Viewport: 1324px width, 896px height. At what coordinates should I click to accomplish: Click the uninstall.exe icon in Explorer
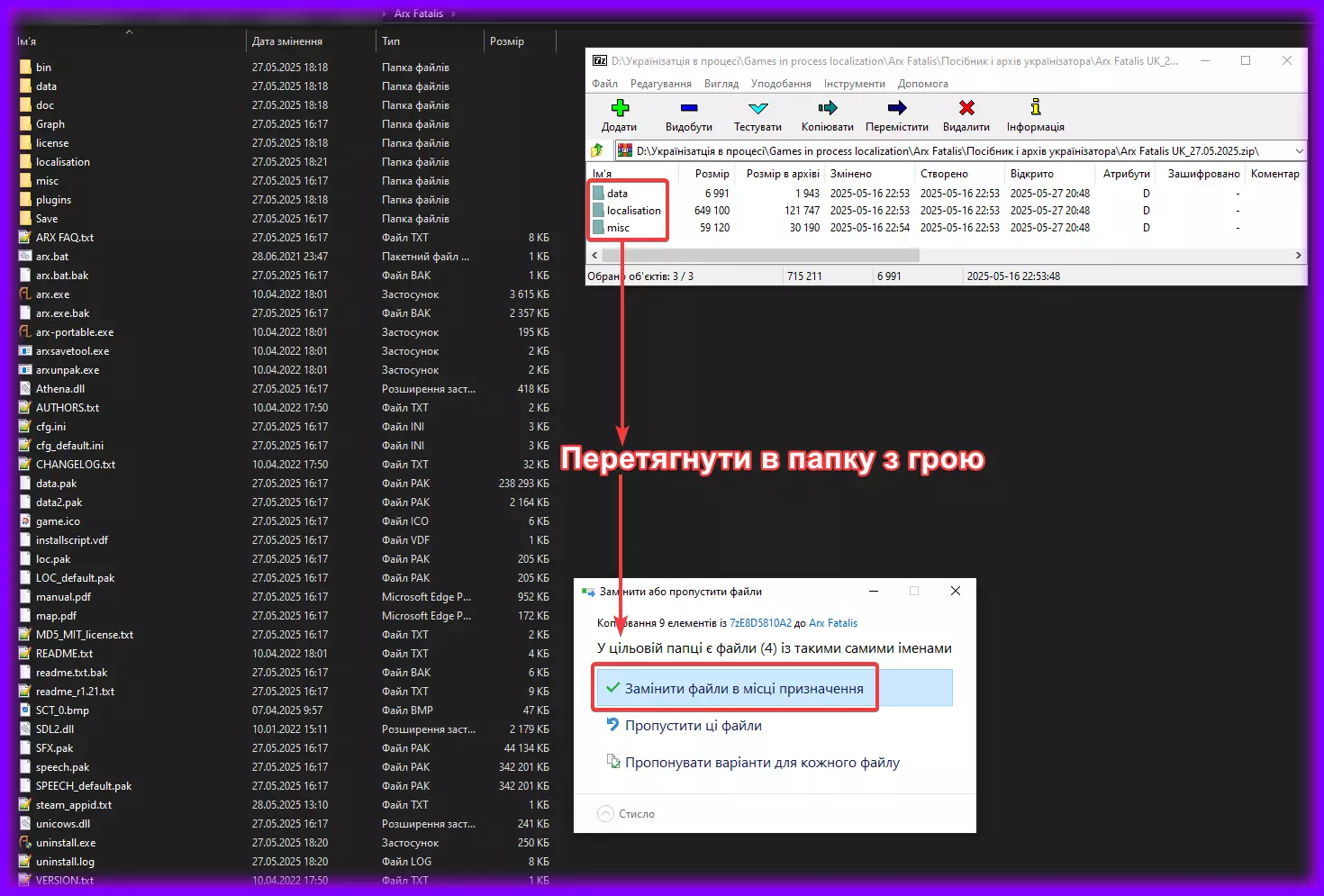[25, 843]
